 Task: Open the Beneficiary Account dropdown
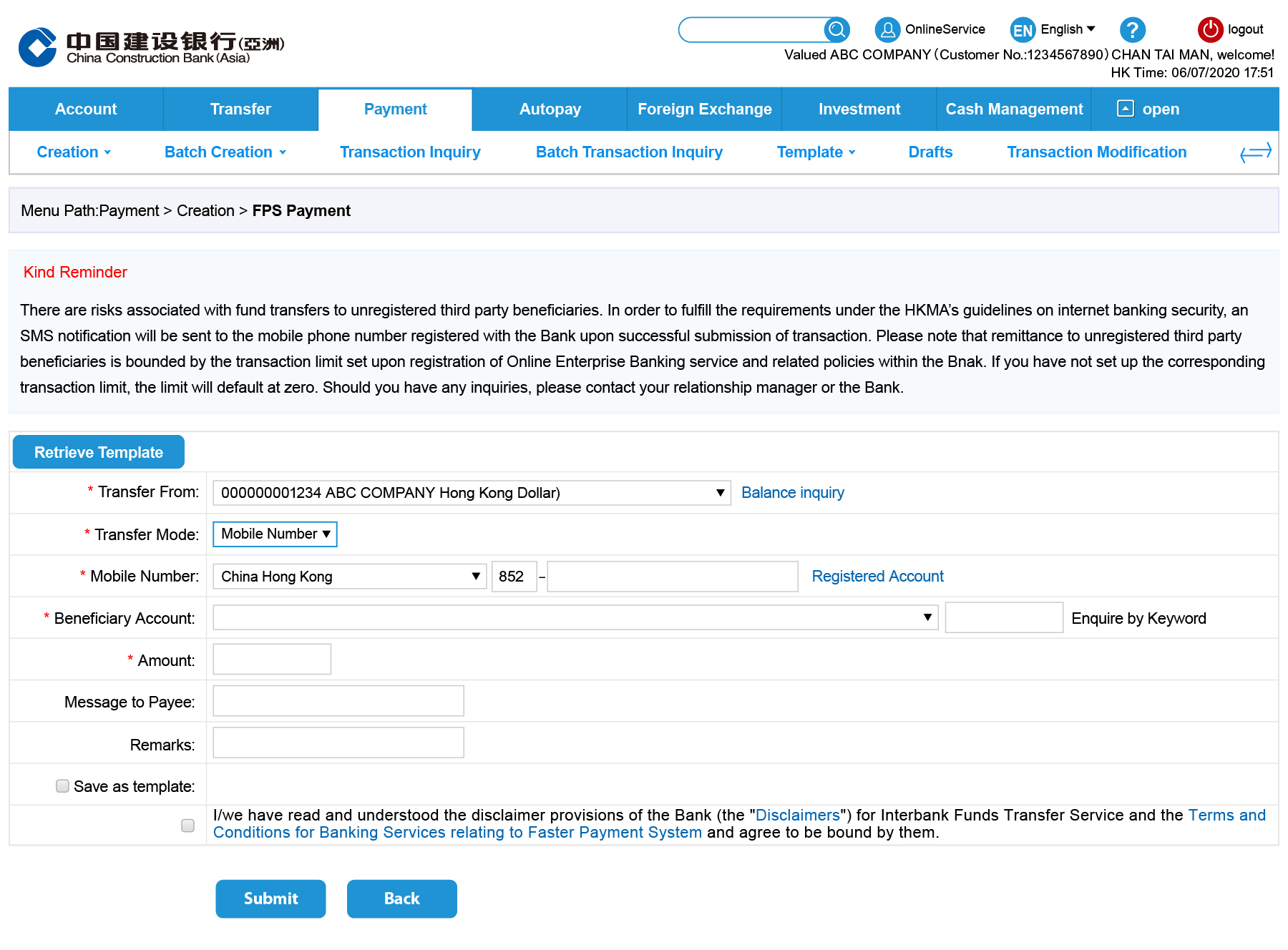(x=575, y=617)
